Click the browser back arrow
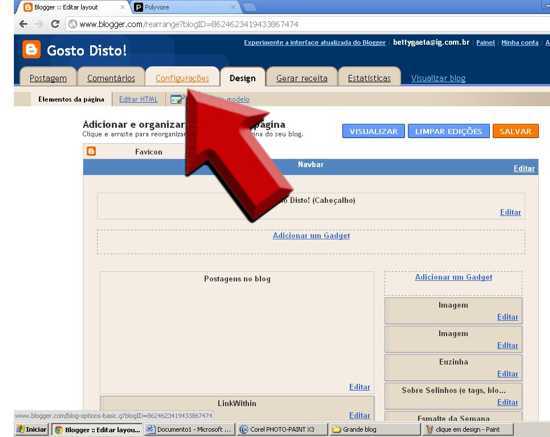Screen dimensions: 550x437 23,24
